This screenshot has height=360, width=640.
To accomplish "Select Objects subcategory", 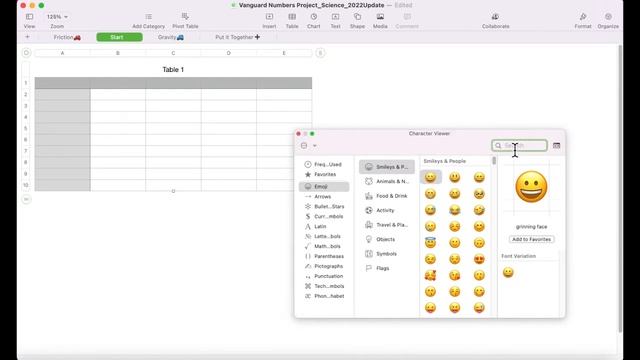I will 387,239.
